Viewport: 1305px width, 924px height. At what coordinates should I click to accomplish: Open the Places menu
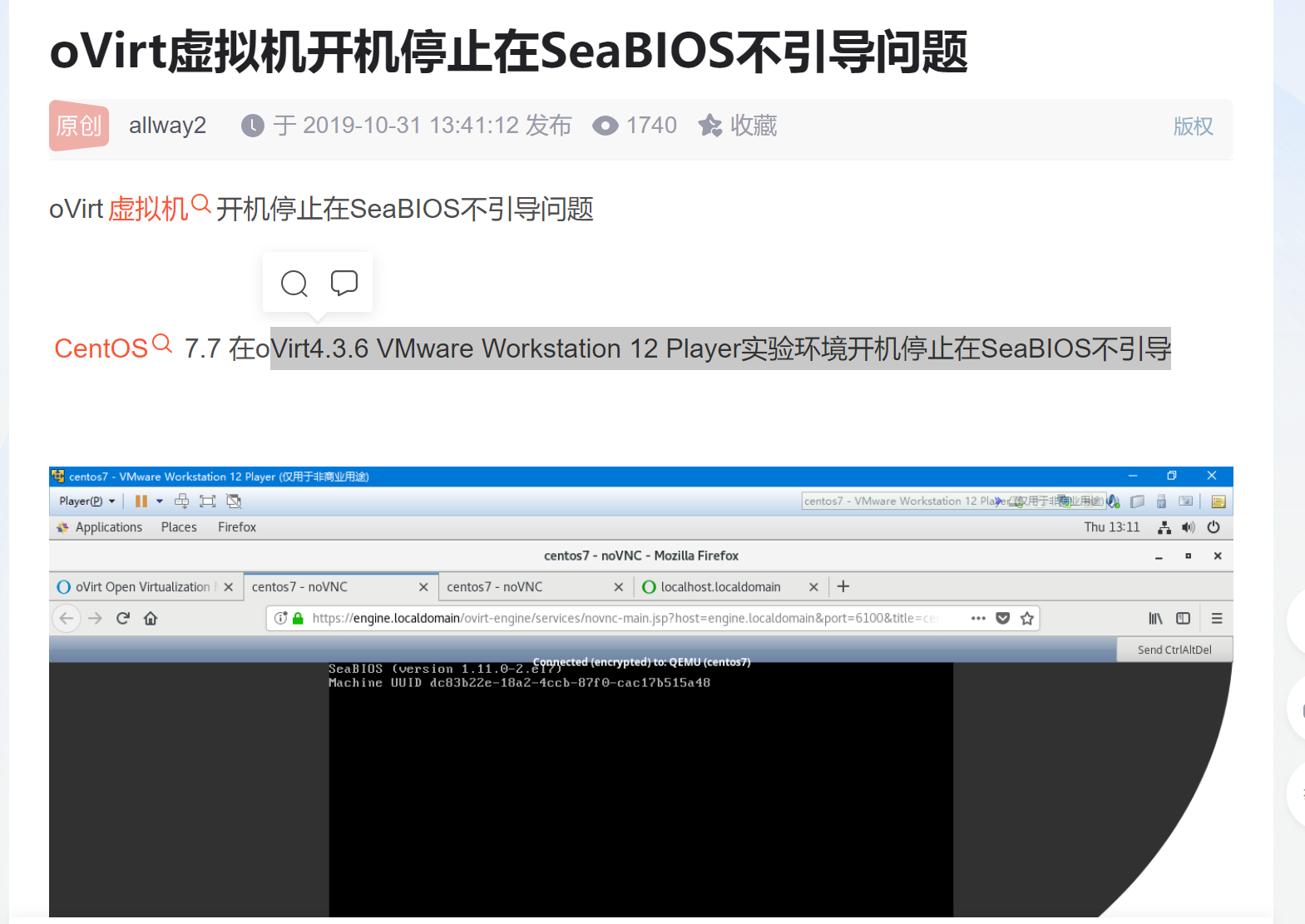(179, 527)
